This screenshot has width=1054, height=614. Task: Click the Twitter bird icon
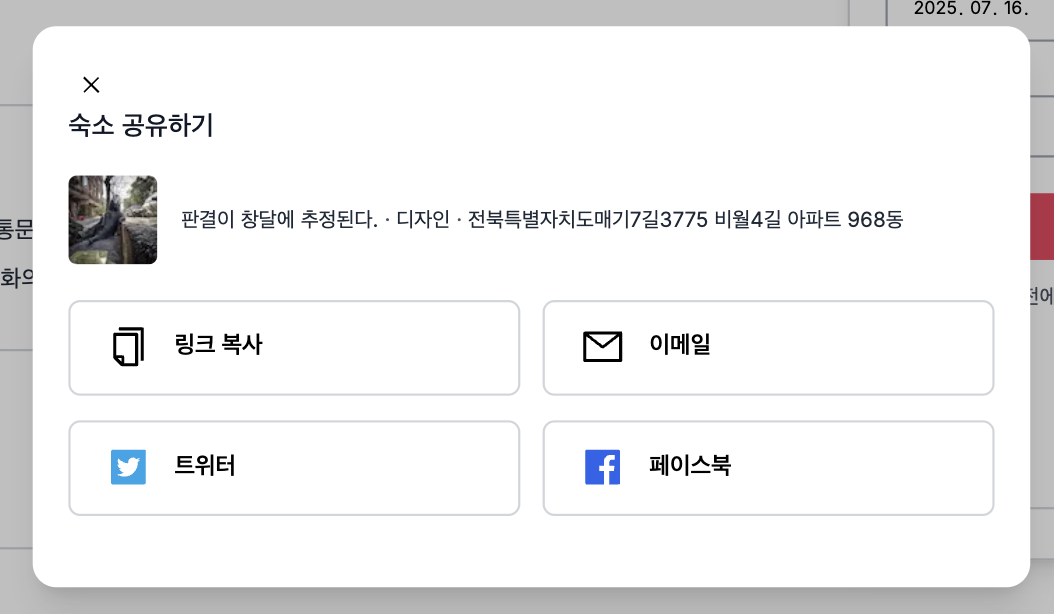pyautogui.click(x=128, y=467)
